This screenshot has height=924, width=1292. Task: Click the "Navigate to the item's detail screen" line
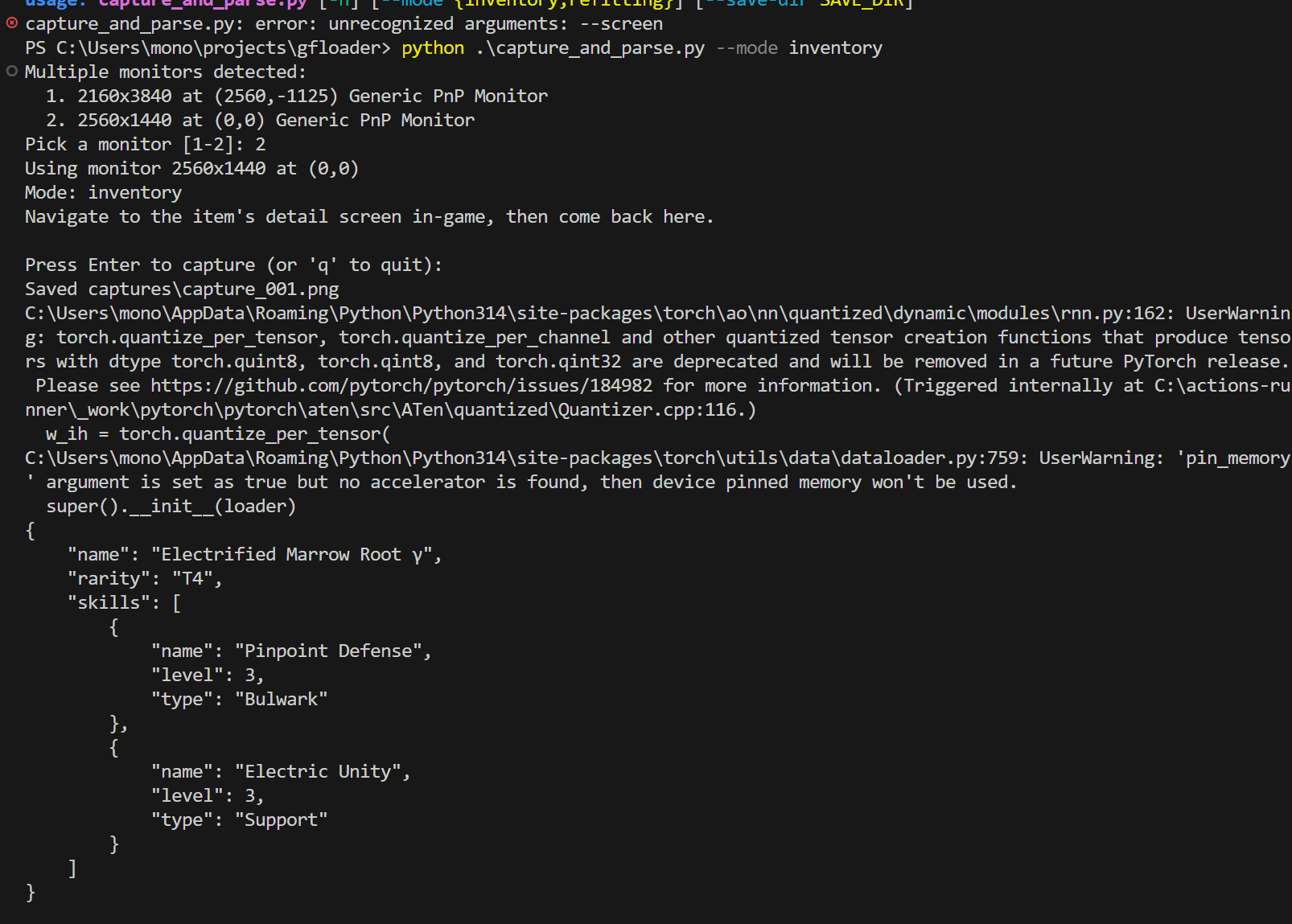click(x=369, y=217)
